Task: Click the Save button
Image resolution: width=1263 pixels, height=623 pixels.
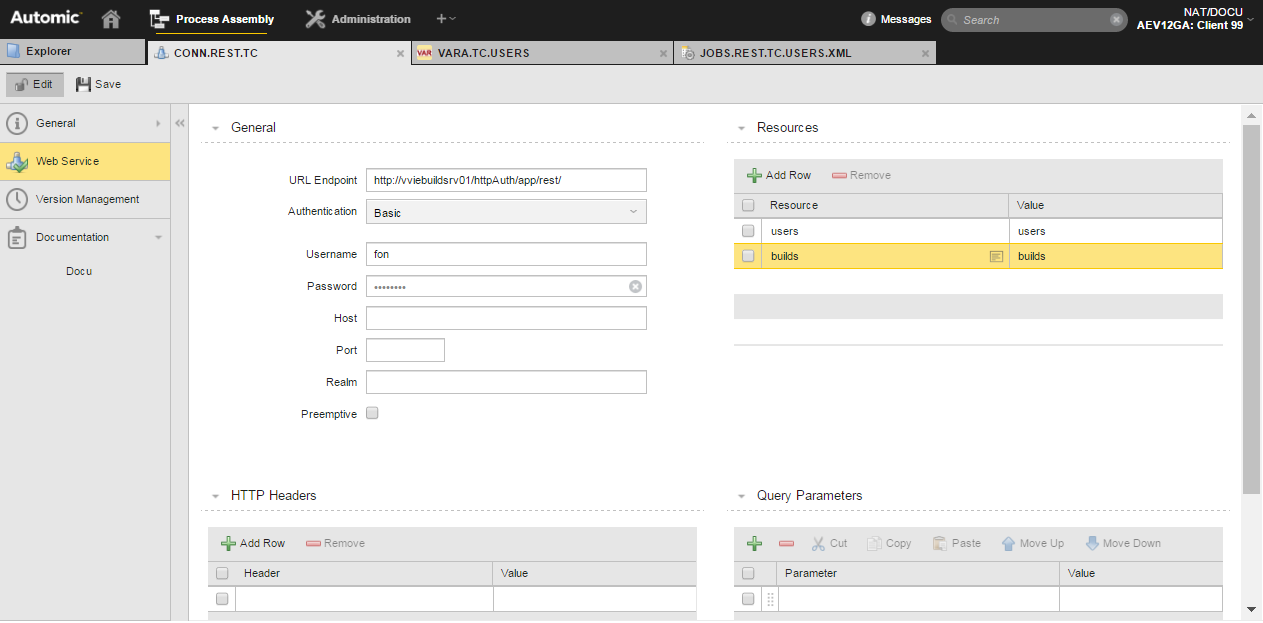Action: click(x=97, y=84)
